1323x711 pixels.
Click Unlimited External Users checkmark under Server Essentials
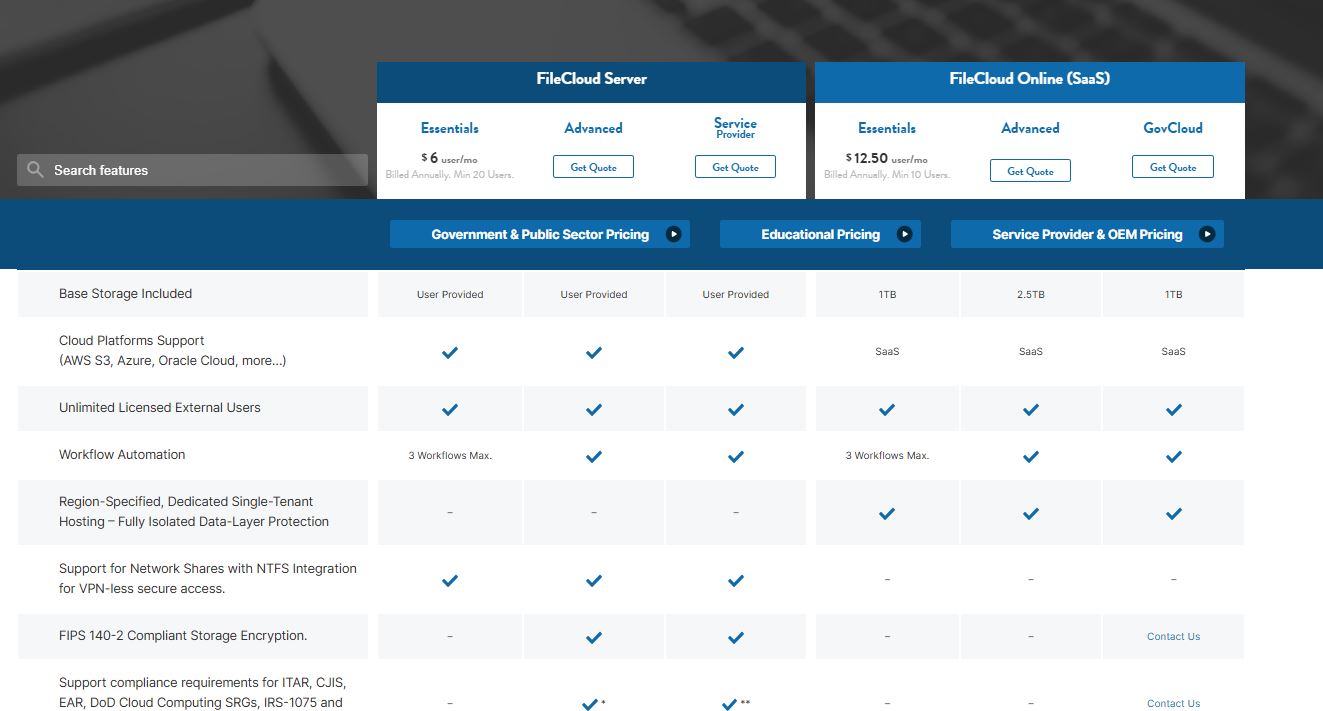click(x=449, y=408)
